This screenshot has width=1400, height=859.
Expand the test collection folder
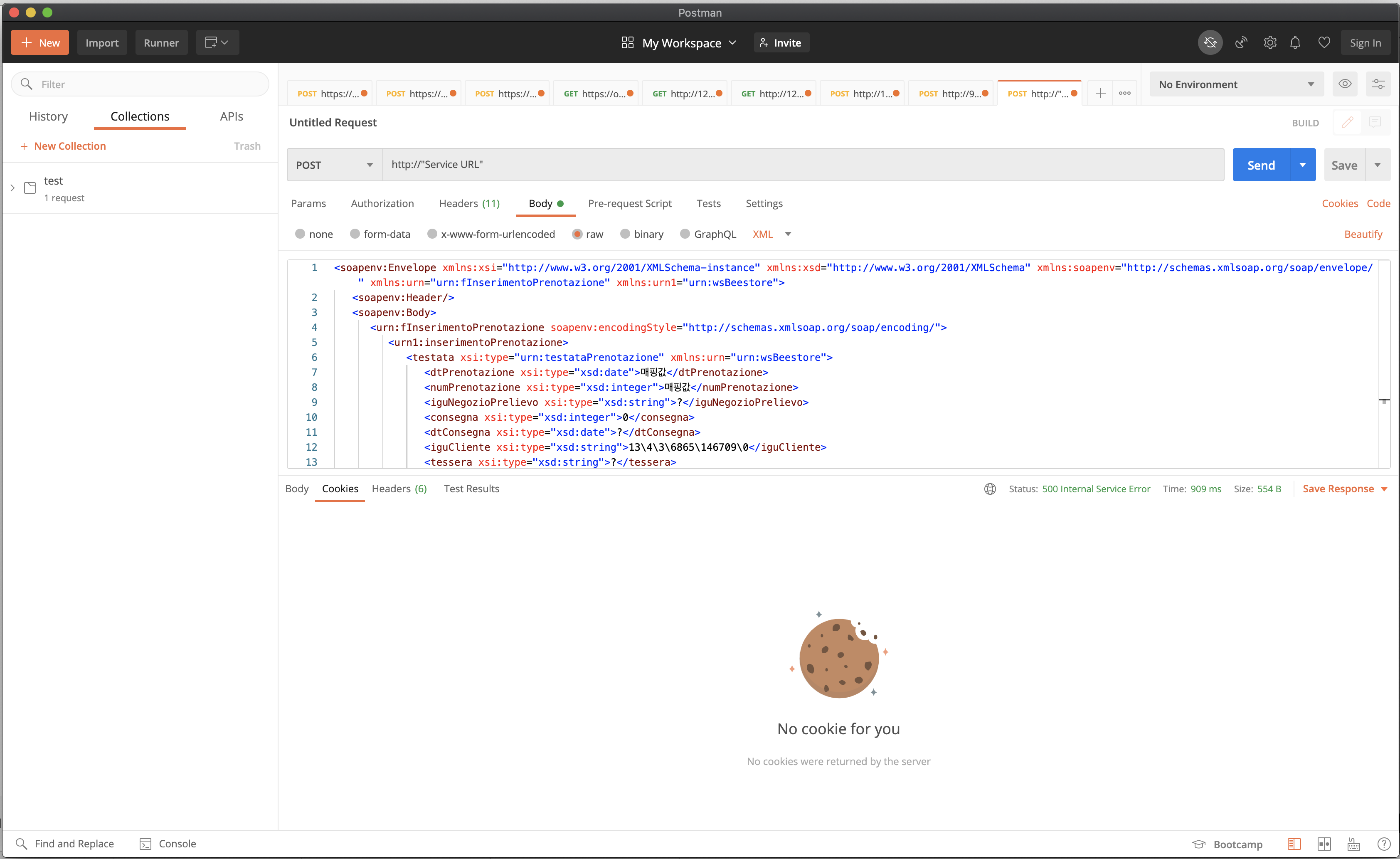[x=12, y=188]
